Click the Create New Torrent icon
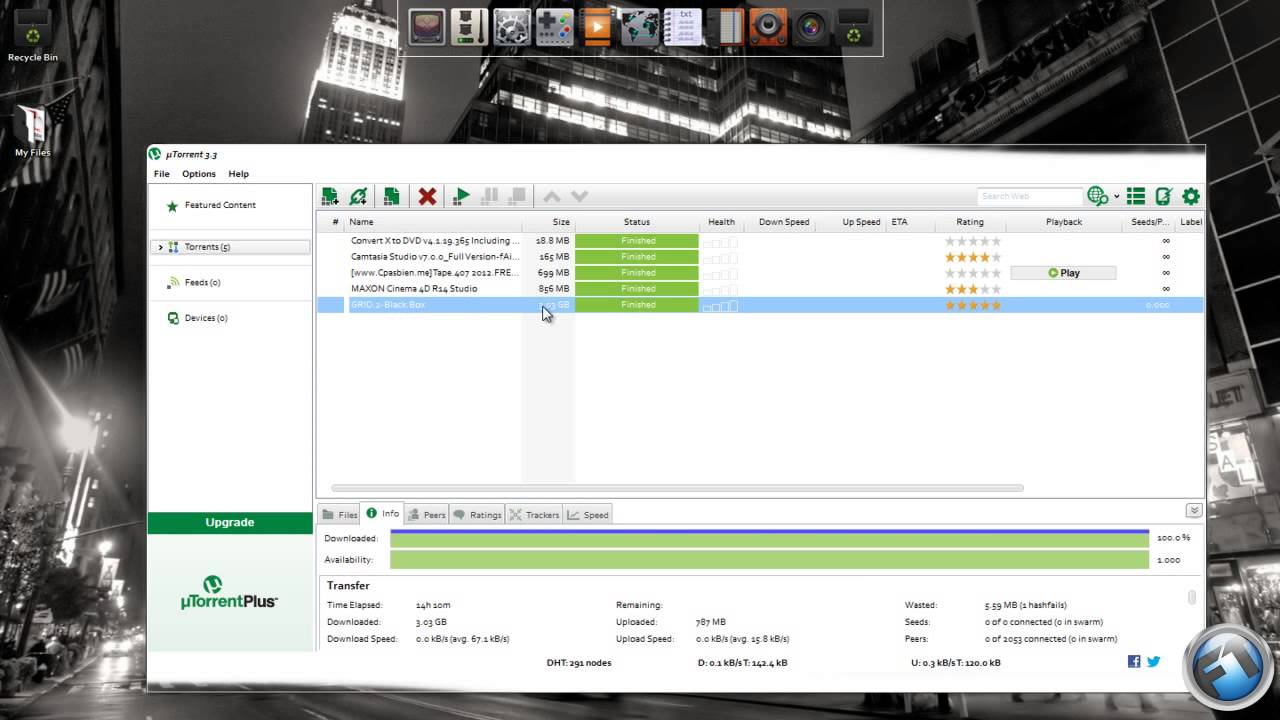This screenshot has height=720, width=1280. pyautogui.click(x=392, y=196)
